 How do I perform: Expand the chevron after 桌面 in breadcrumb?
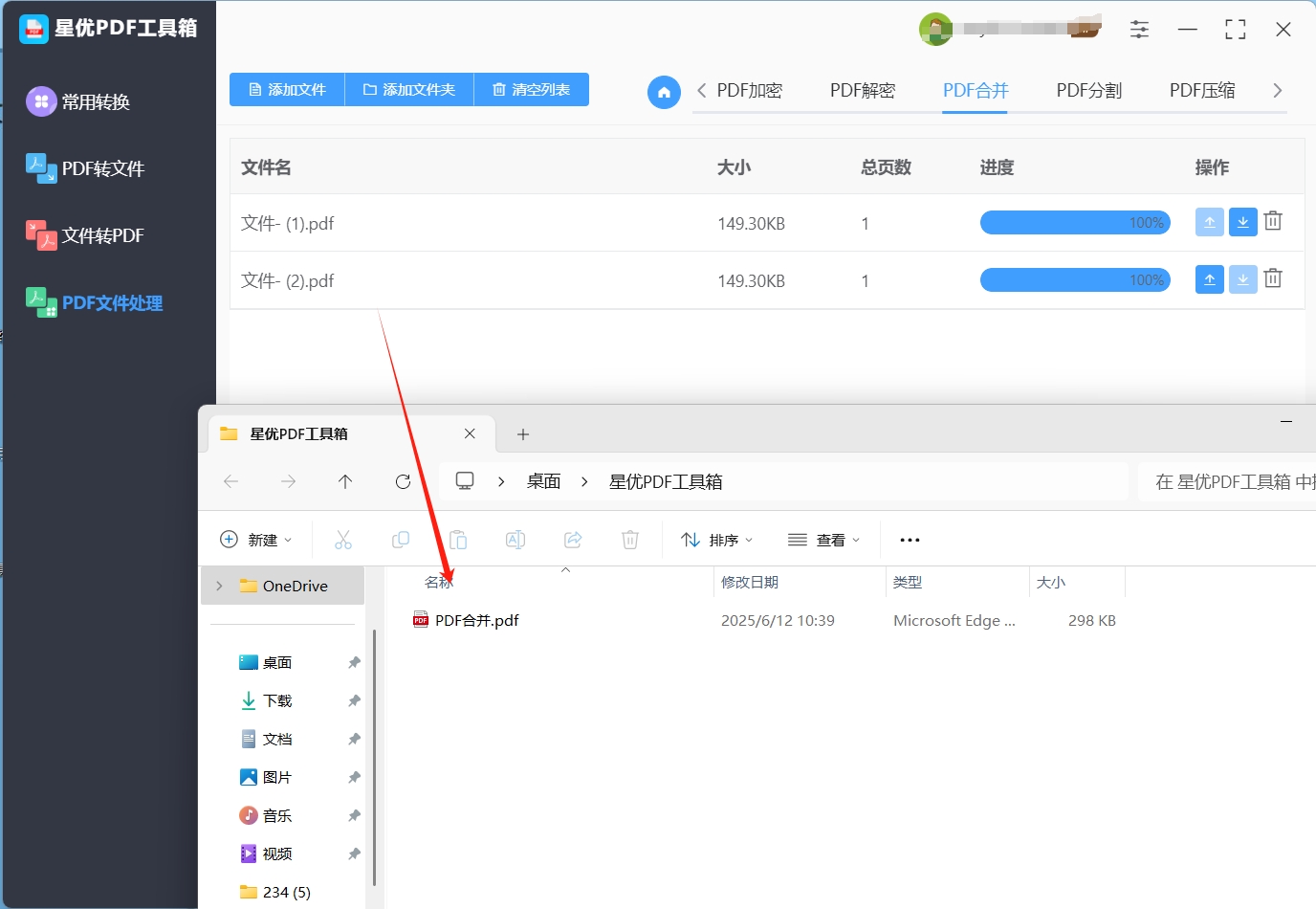584,481
